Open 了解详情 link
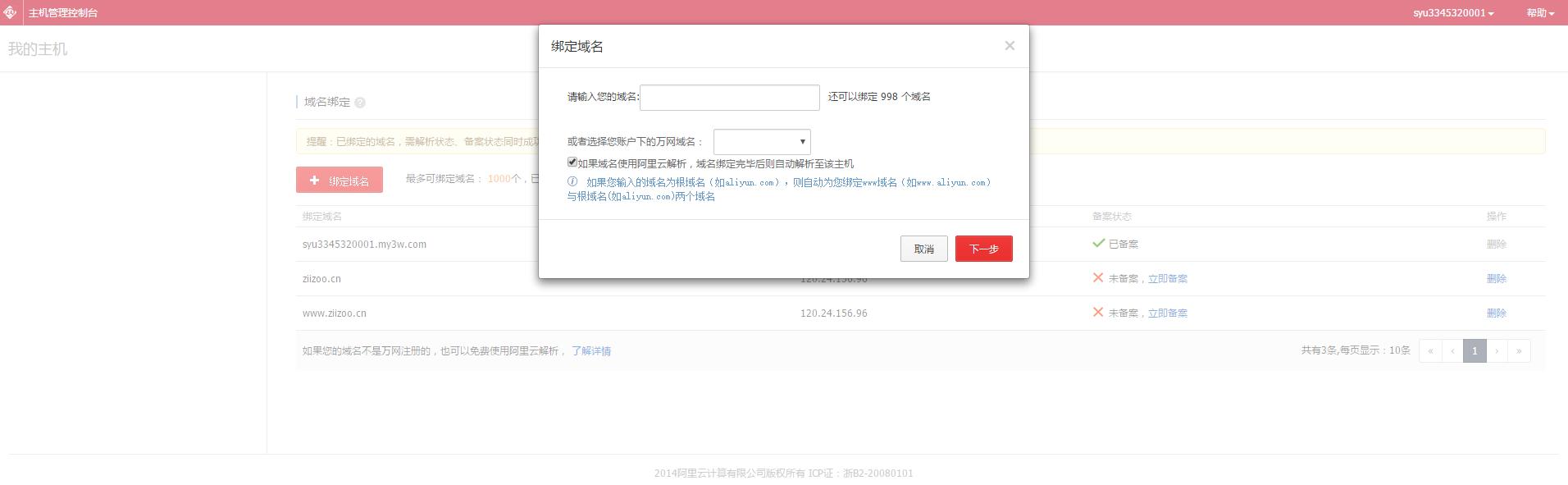This screenshot has height=485, width=1568. pyautogui.click(x=591, y=351)
